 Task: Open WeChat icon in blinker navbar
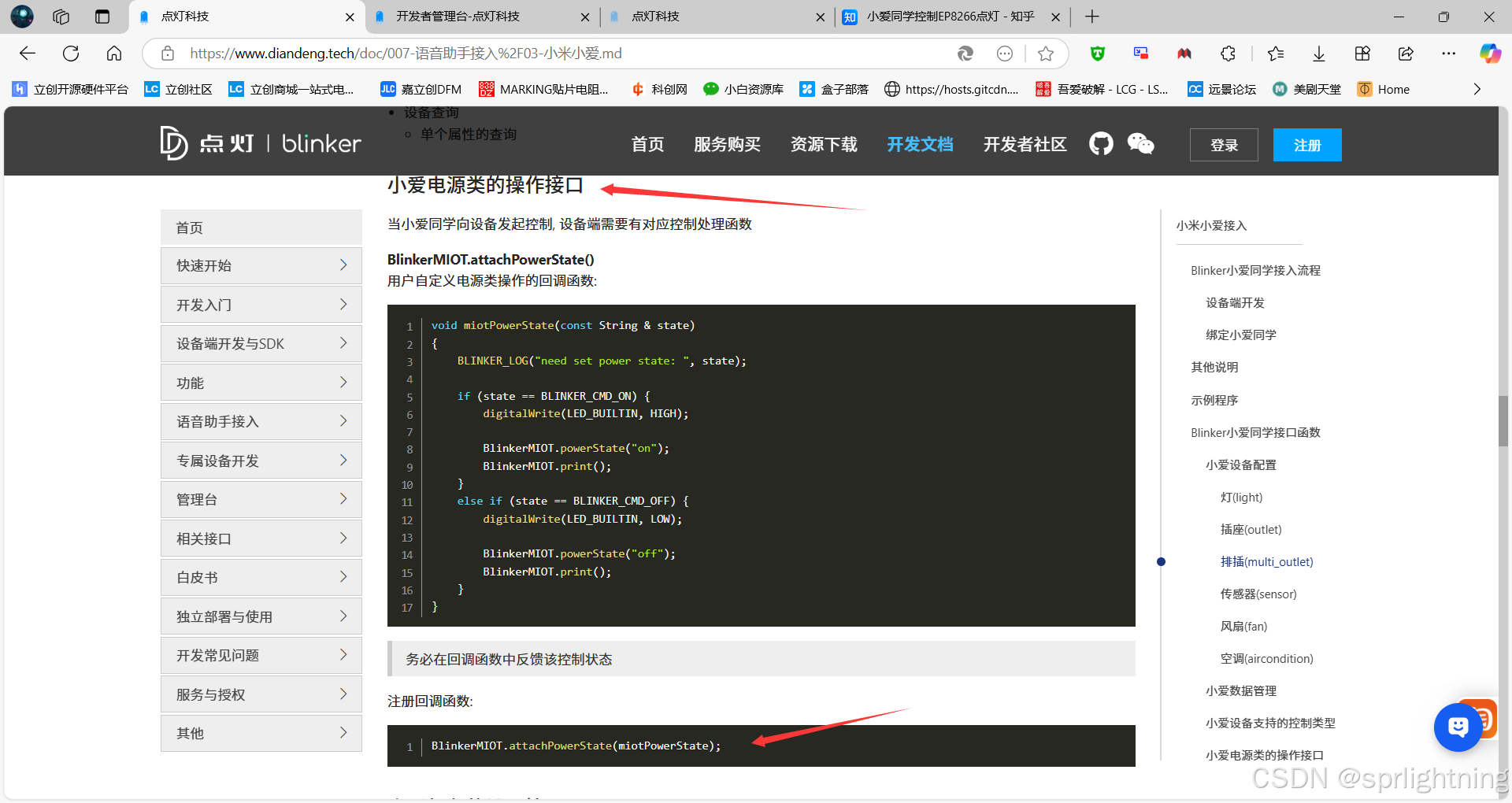[1140, 144]
